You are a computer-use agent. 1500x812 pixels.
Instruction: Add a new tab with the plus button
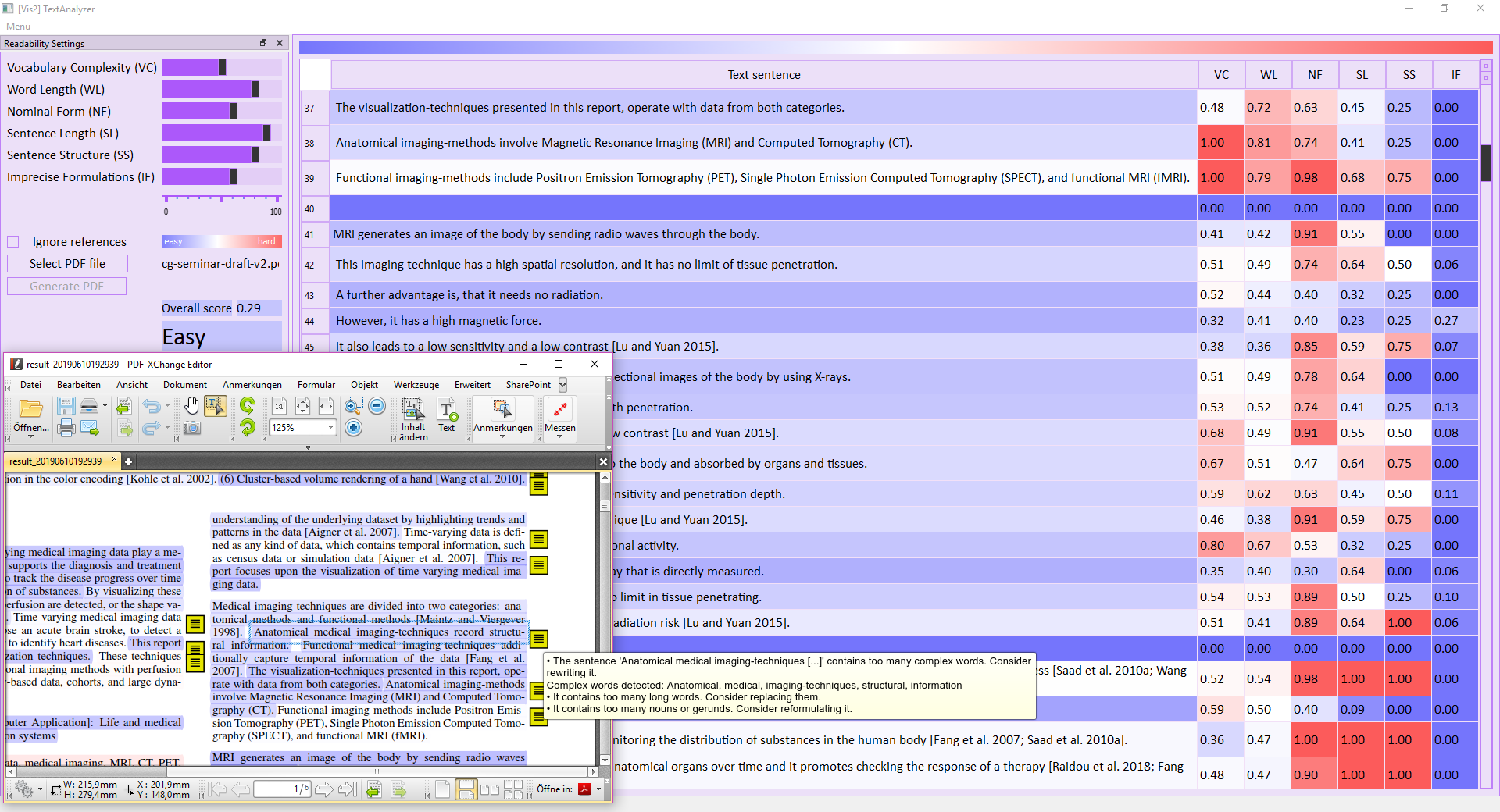(129, 461)
